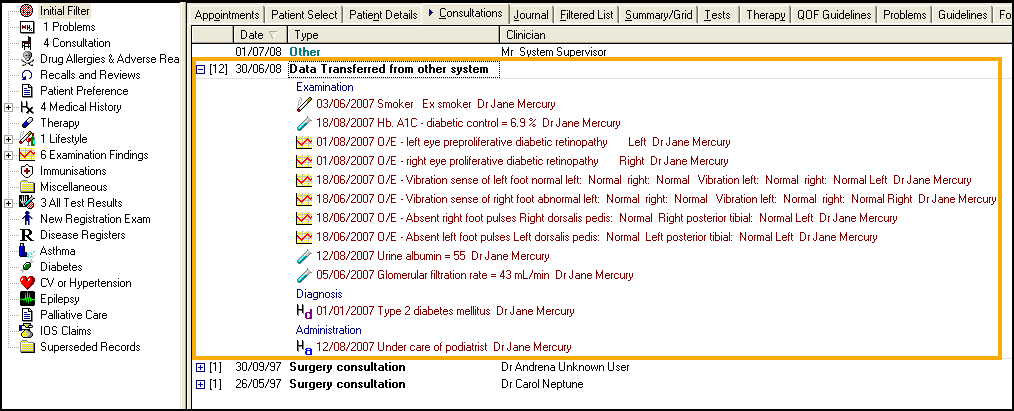Switch to the Patient Details tab
Image resolution: width=1014 pixels, height=411 pixels.
[384, 14]
